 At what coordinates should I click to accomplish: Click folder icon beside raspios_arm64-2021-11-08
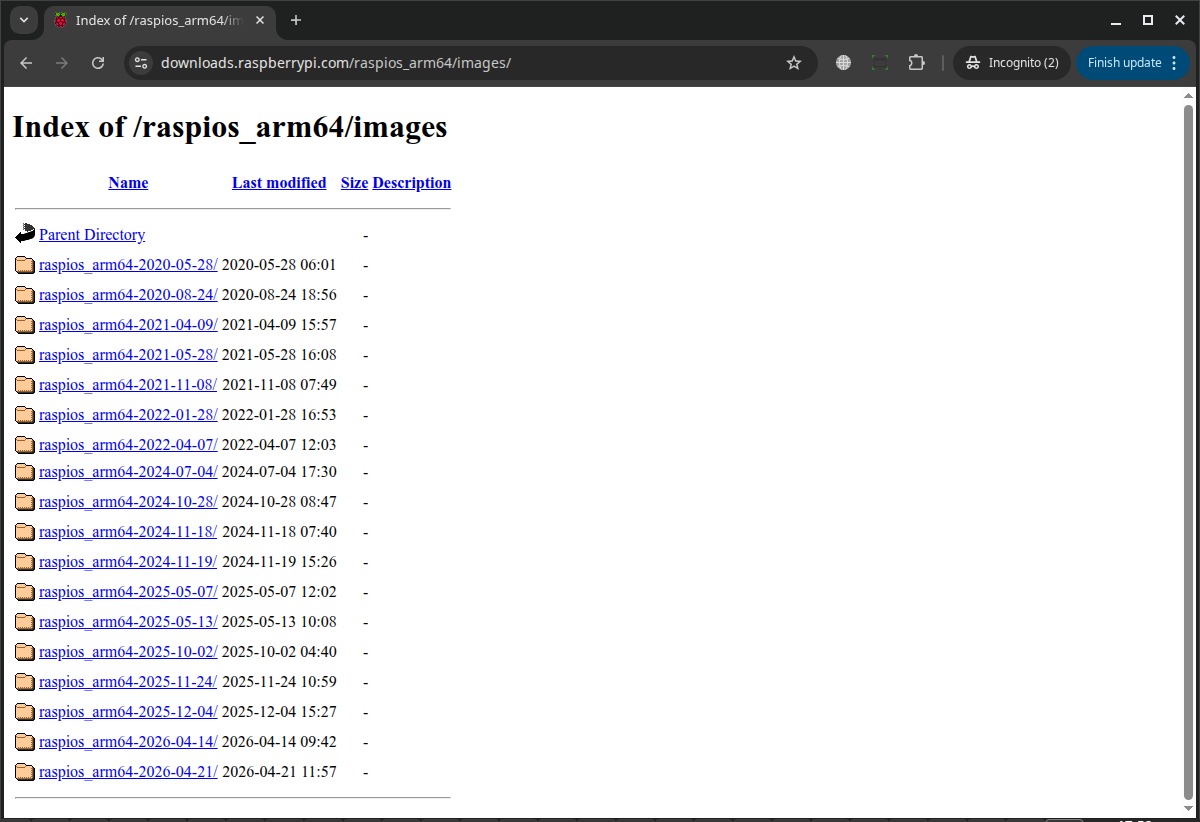pyautogui.click(x=25, y=385)
